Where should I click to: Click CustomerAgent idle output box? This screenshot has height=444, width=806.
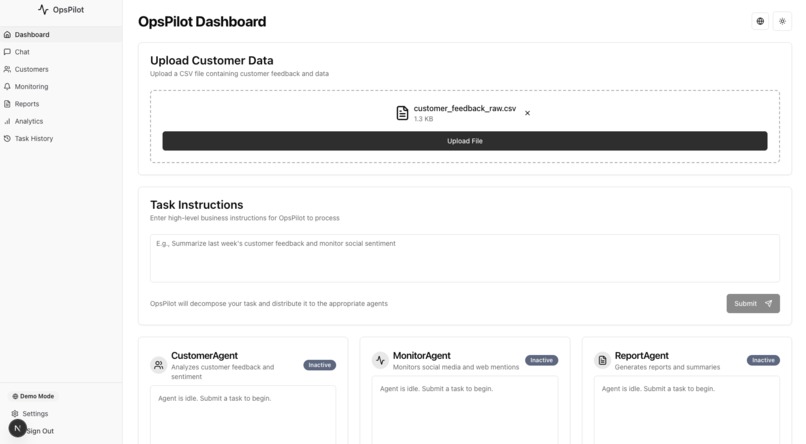click(x=243, y=414)
